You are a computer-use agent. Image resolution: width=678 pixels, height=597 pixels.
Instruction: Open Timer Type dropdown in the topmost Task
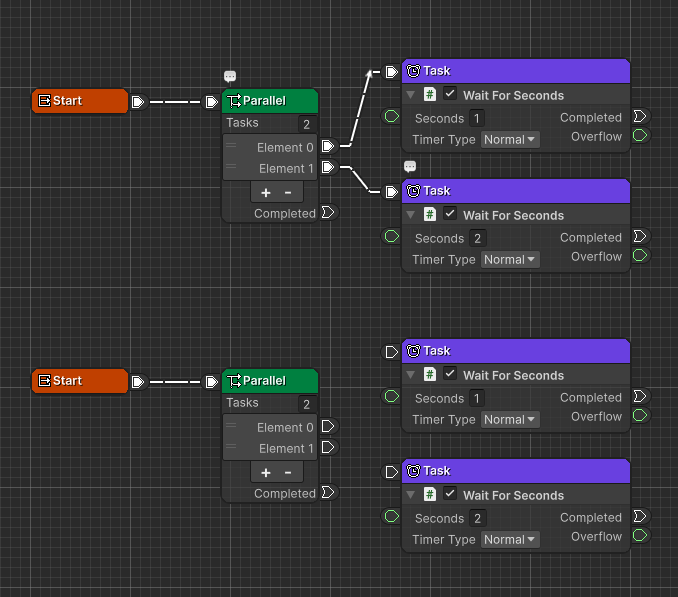510,140
